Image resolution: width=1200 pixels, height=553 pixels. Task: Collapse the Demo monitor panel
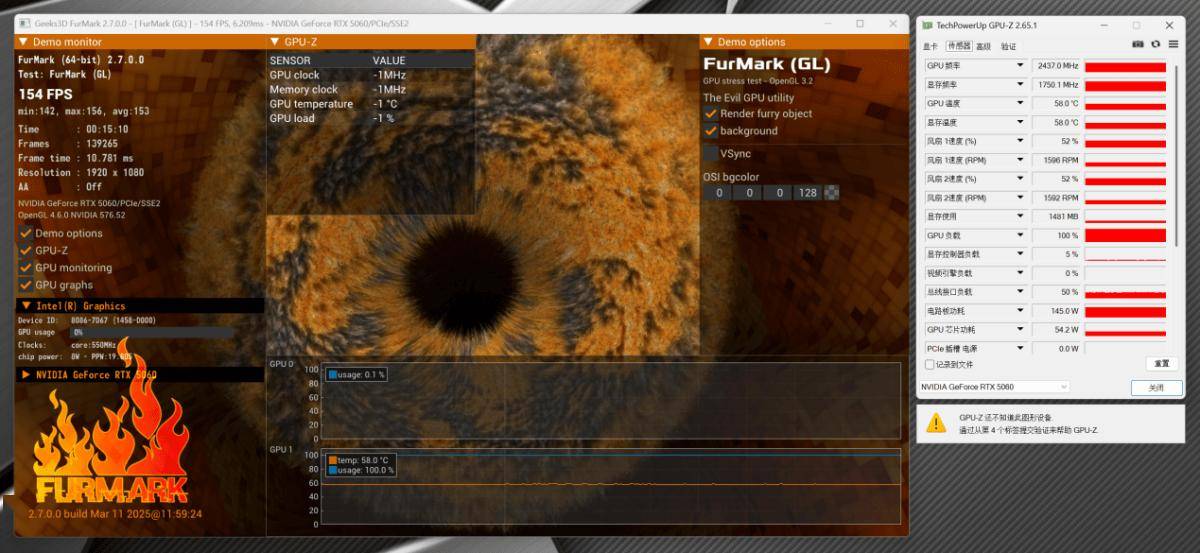pos(23,42)
